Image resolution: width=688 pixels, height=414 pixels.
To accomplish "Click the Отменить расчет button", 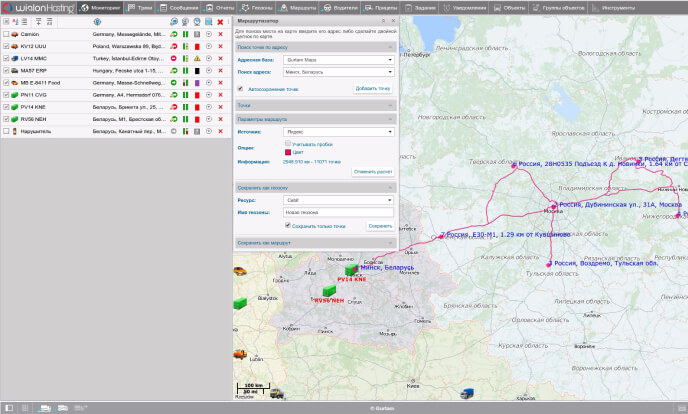I will [x=373, y=171].
